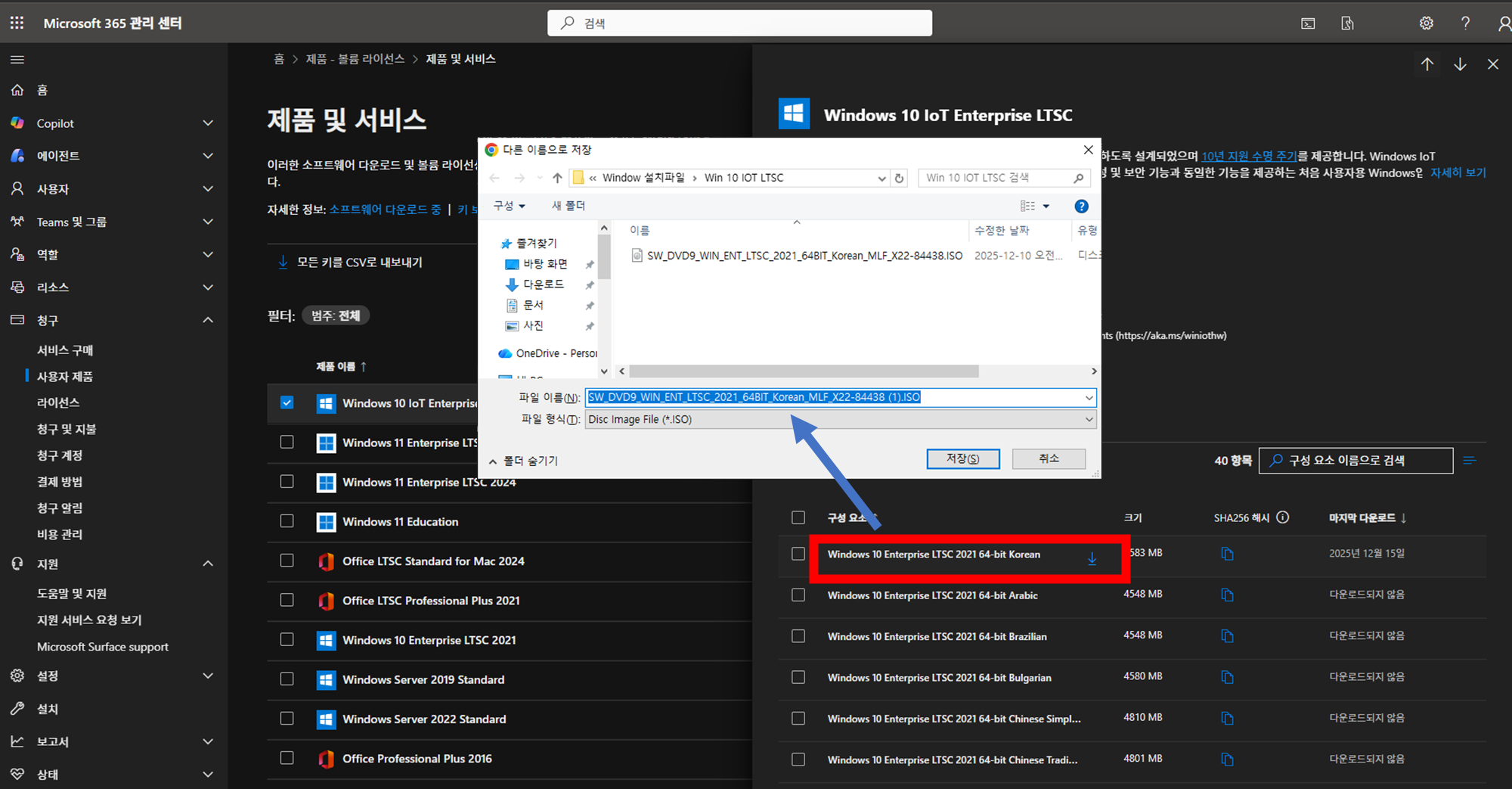Click the 취소 button

click(1049, 458)
